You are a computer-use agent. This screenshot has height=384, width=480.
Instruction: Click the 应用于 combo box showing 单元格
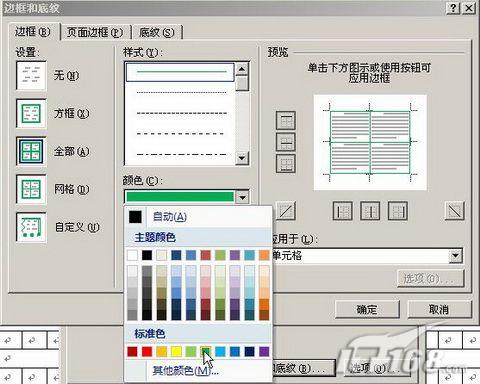tap(368, 256)
